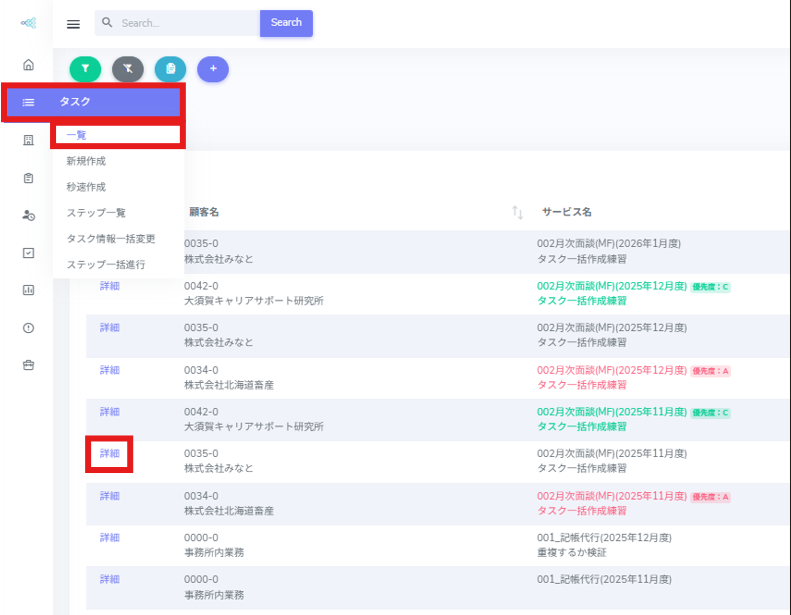Viewport: 791px width, 615px height.
Task: Open the building icon in the sidebar
Action: (28, 140)
